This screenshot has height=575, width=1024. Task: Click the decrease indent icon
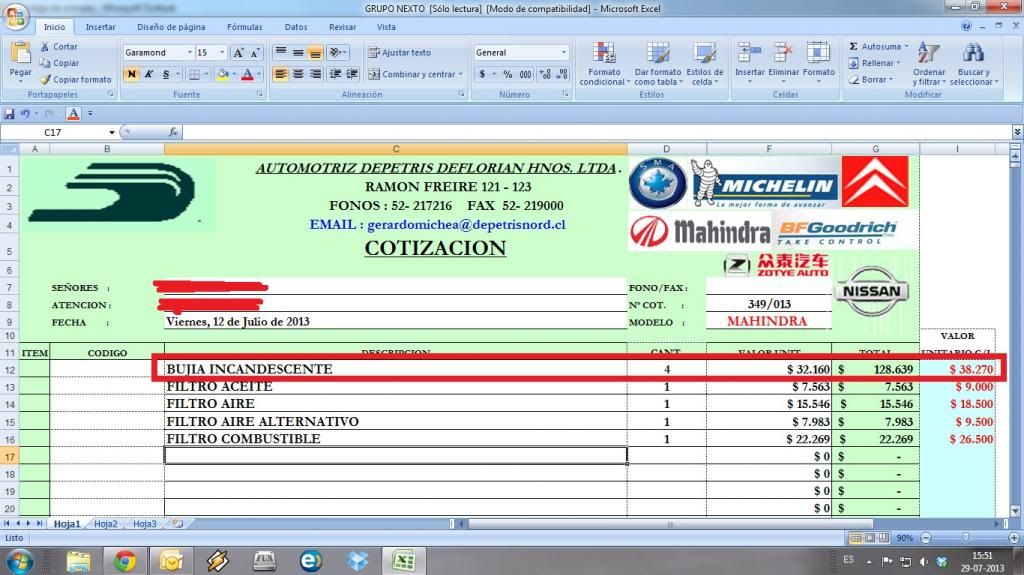[x=335, y=74]
